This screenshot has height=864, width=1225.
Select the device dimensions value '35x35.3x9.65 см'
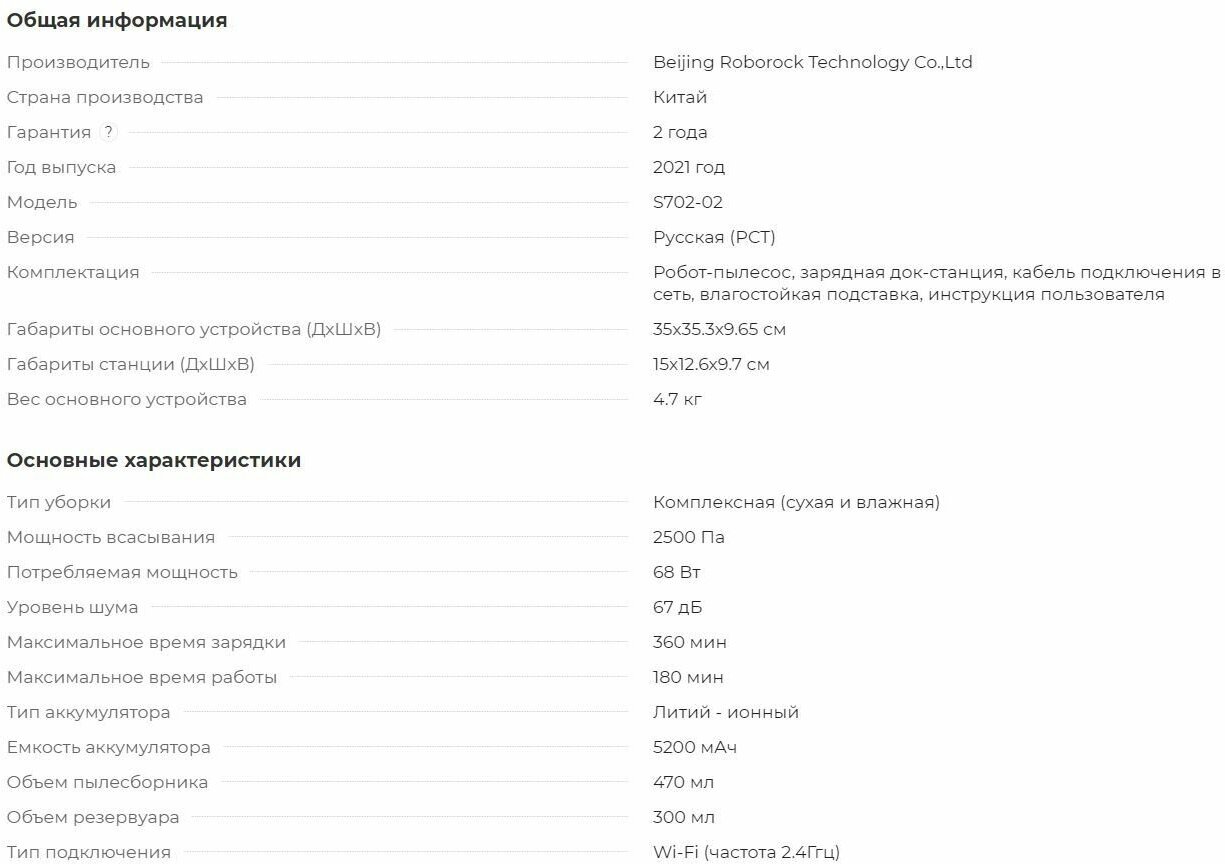tap(719, 329)
